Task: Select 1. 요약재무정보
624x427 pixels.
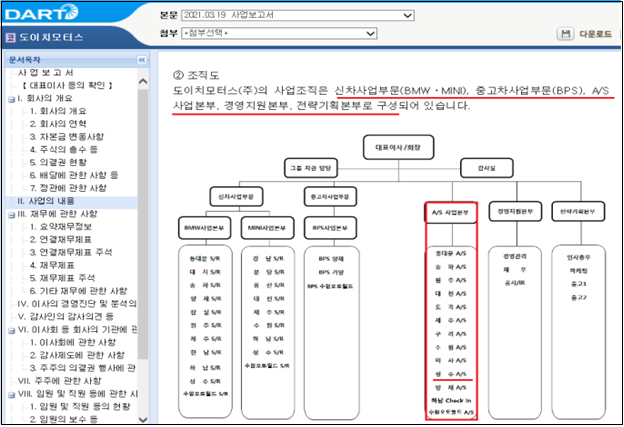Action: point(61,227)
